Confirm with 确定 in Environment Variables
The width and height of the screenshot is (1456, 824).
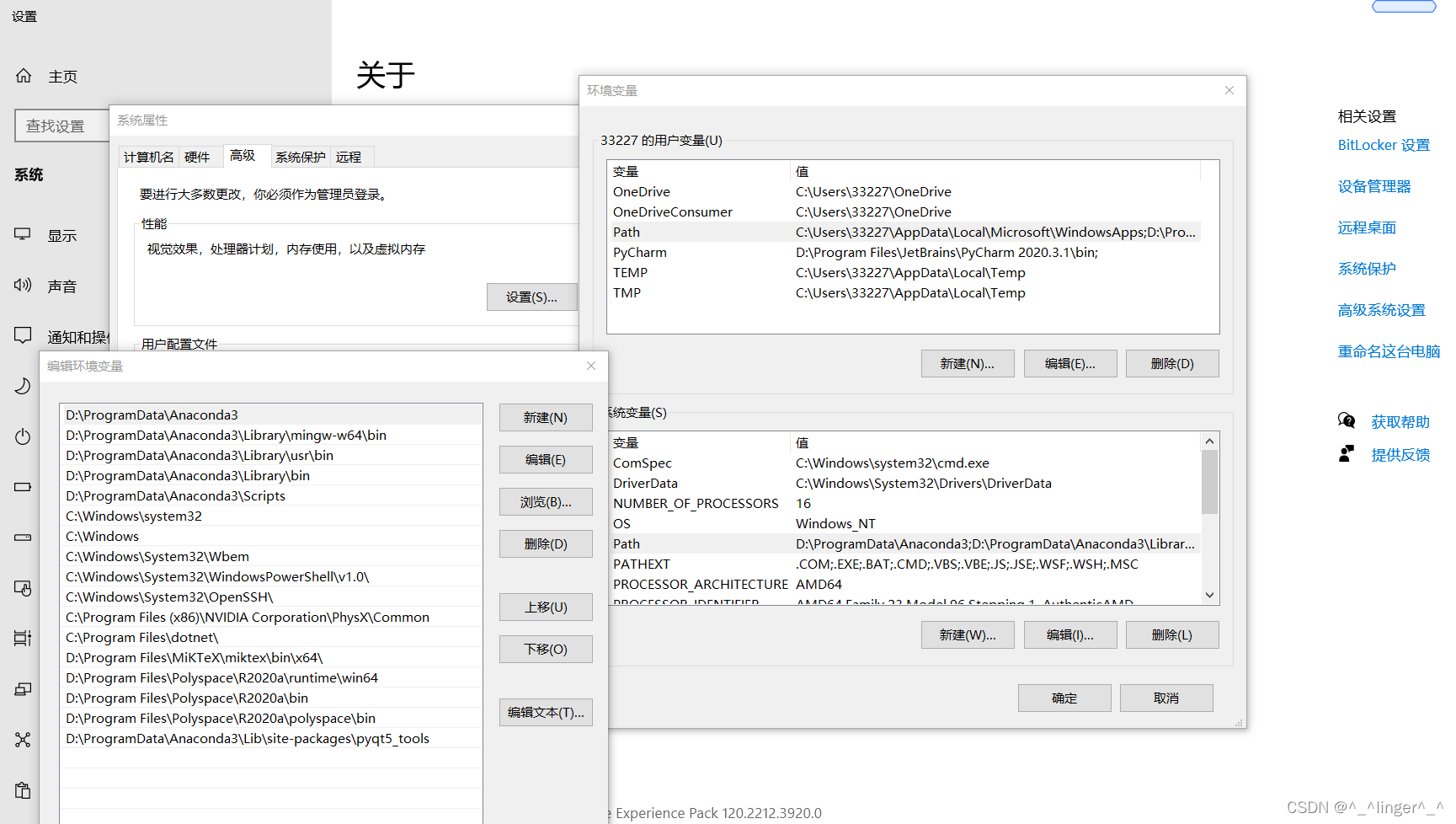click(x=1064, y=698)
